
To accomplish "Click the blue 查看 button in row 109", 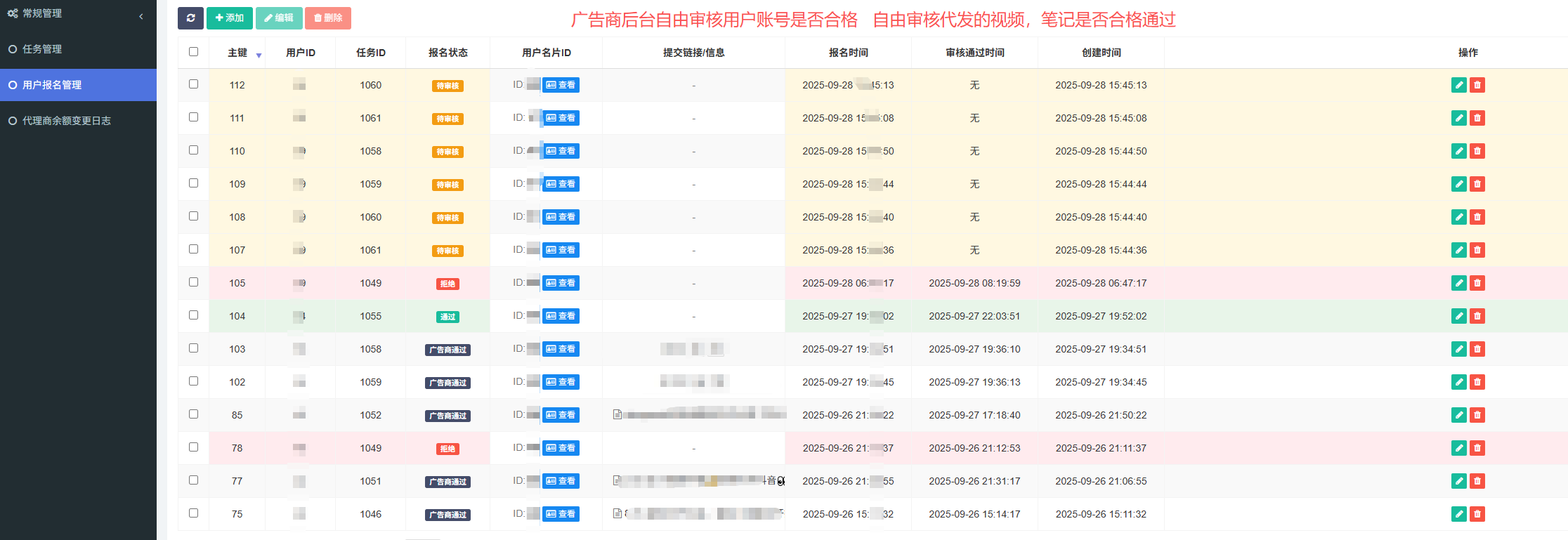I will coord(561,184).
